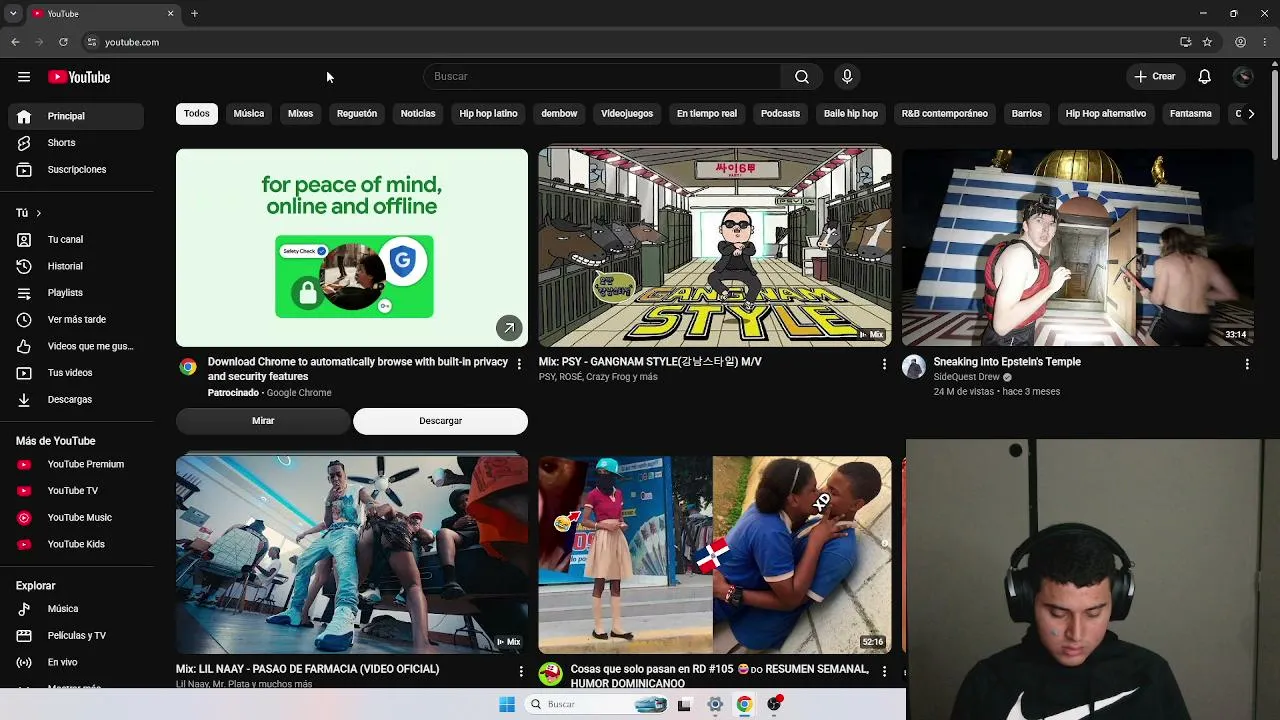
Task: Click the Crear button
Action: point(1155,77)
